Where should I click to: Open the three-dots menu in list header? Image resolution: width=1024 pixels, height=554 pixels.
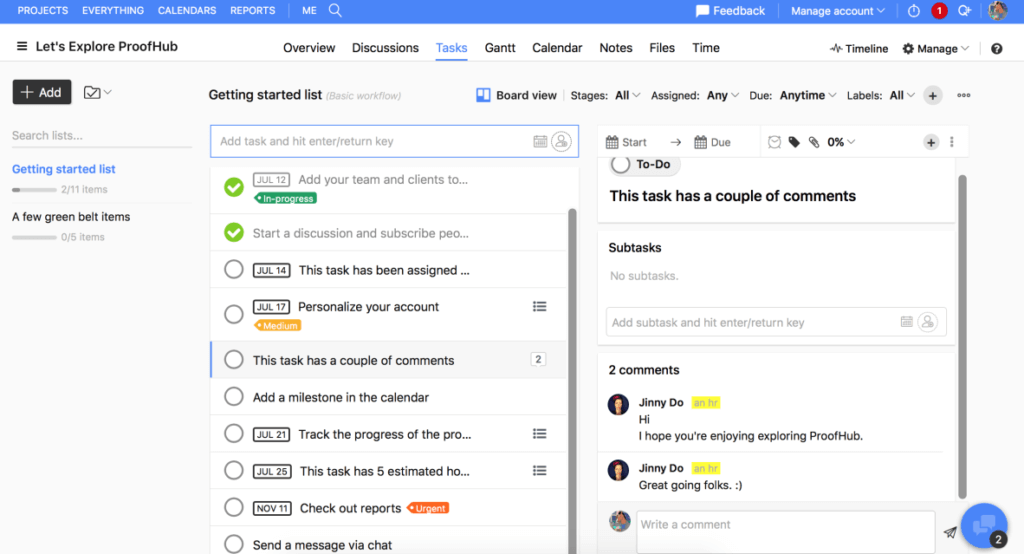tap(963, 95)
